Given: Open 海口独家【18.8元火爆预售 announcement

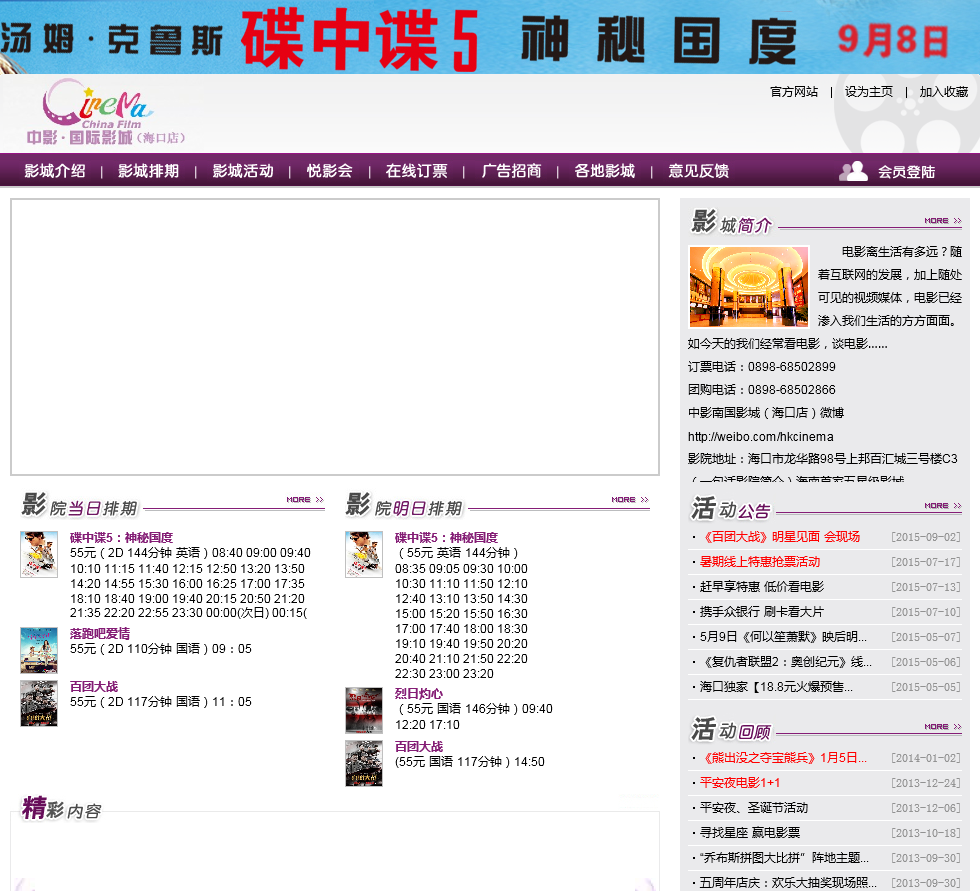Looking at the screenshot, I should (776, 687).
